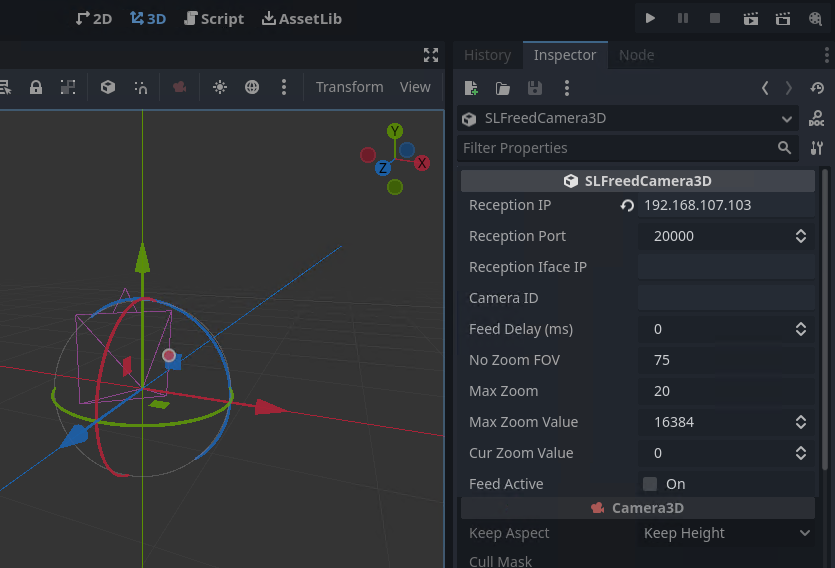Edit the Reception IP value field

click(x=726, y=205)
